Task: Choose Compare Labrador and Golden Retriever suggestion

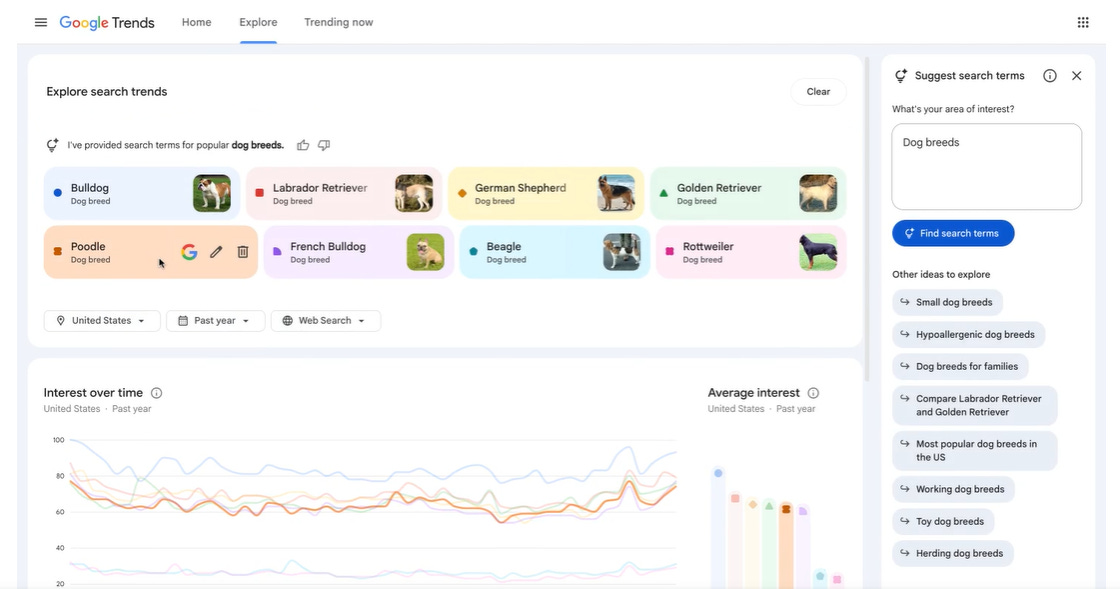Action: (974, 406)
